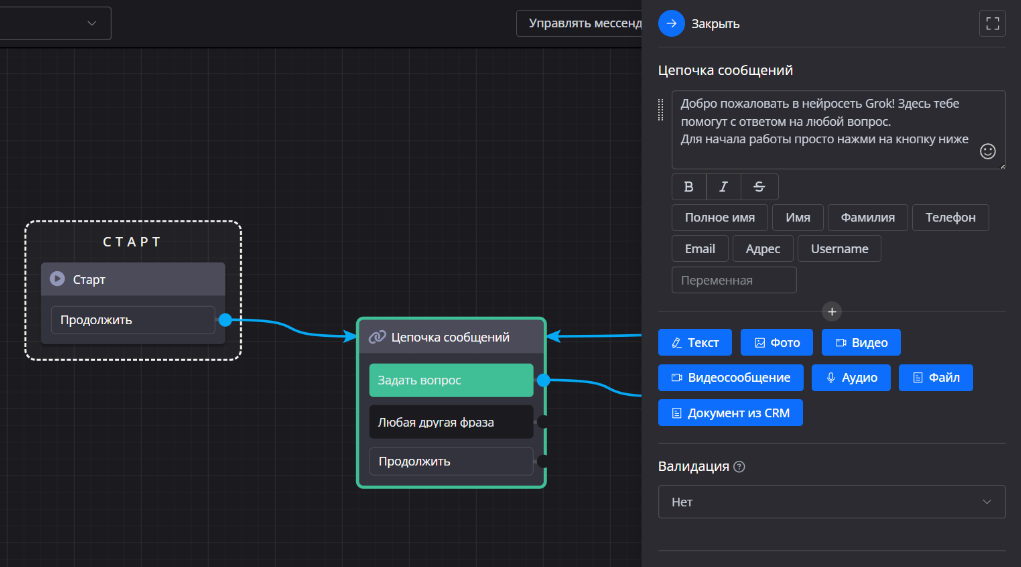
Task: Add a Документ из CRM element
Action: click(730, 413)
